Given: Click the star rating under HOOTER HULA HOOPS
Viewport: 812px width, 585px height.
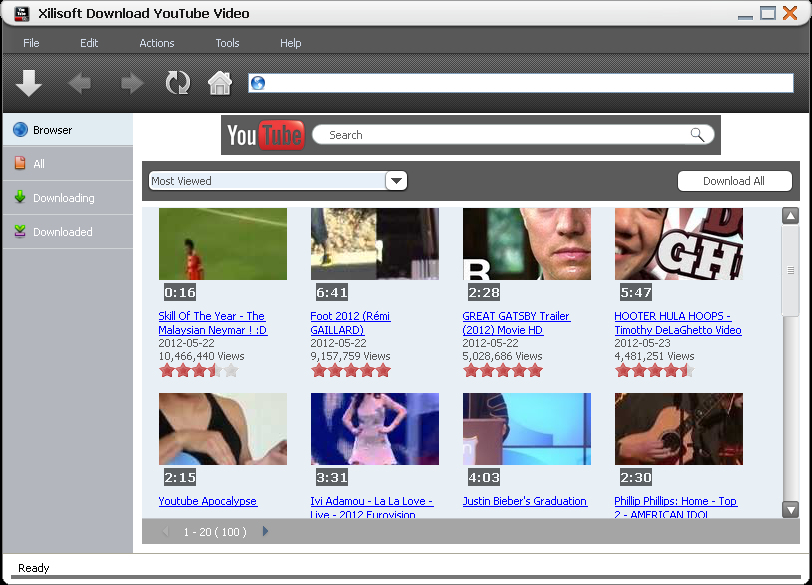Looking at the screenshot, I should point(655,370).
